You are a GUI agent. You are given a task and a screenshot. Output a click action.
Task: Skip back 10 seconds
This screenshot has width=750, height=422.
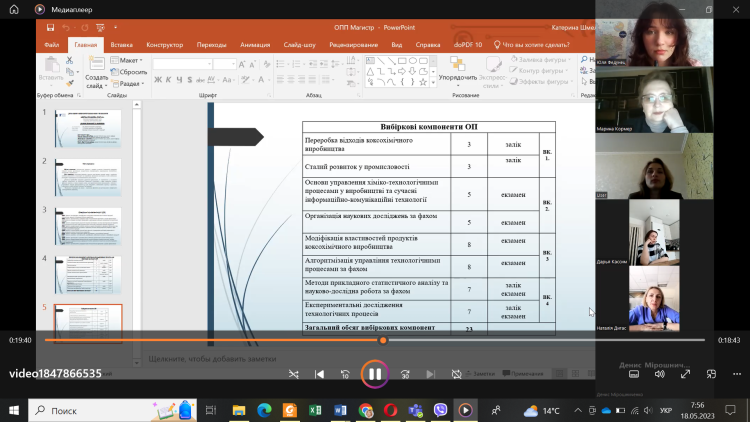[345, 374]
